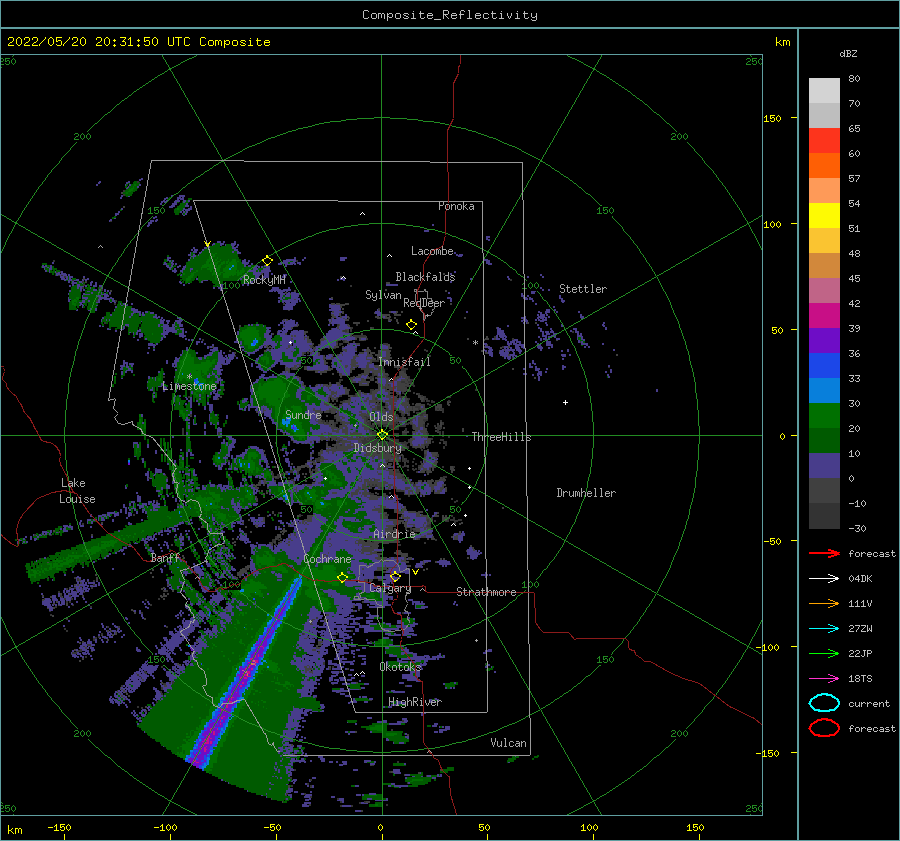Screen dimensions: 900x841
Task: Click the yellow diamond marker below Cochrane
Action: click(343, 577)
